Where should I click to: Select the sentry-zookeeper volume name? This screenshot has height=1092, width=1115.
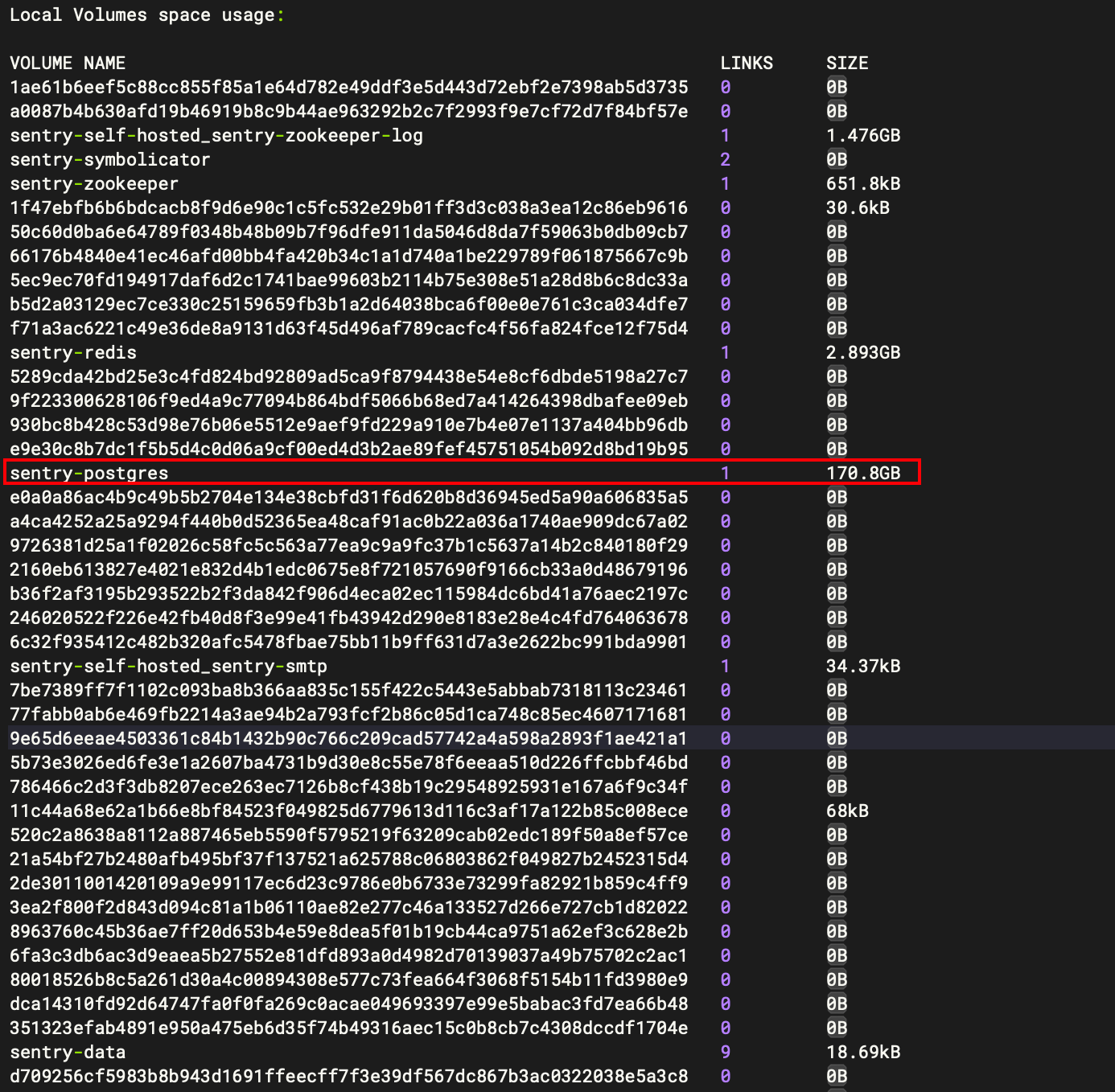point(94,183)
